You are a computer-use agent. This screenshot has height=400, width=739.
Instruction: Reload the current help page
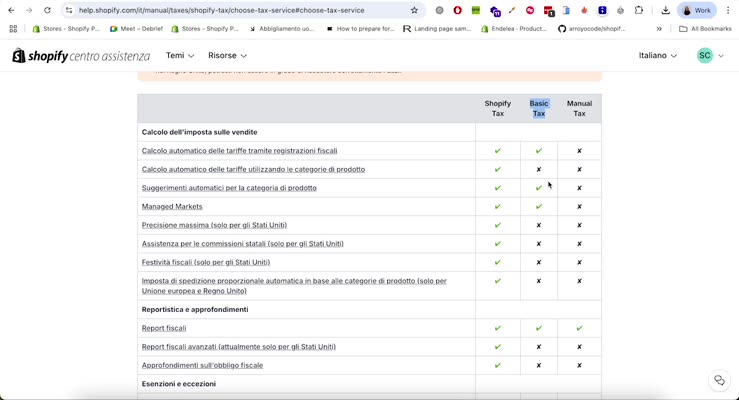pos(47,10)
